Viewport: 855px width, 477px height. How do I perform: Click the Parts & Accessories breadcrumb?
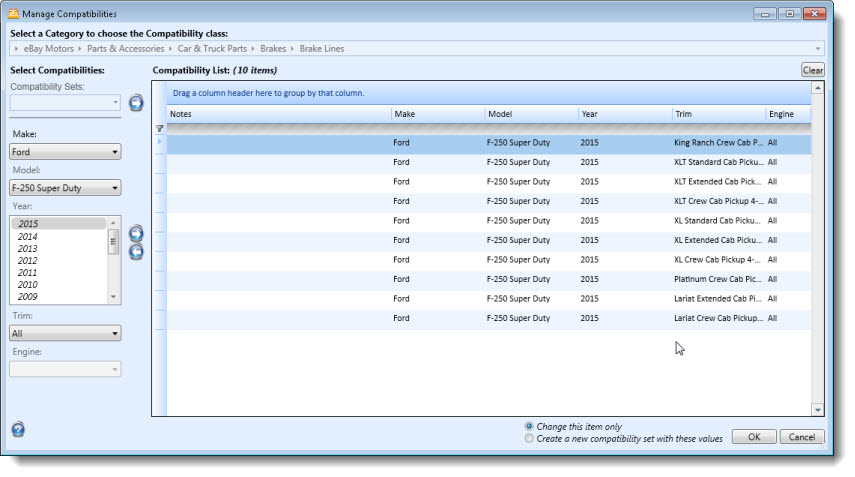point(125,49)
